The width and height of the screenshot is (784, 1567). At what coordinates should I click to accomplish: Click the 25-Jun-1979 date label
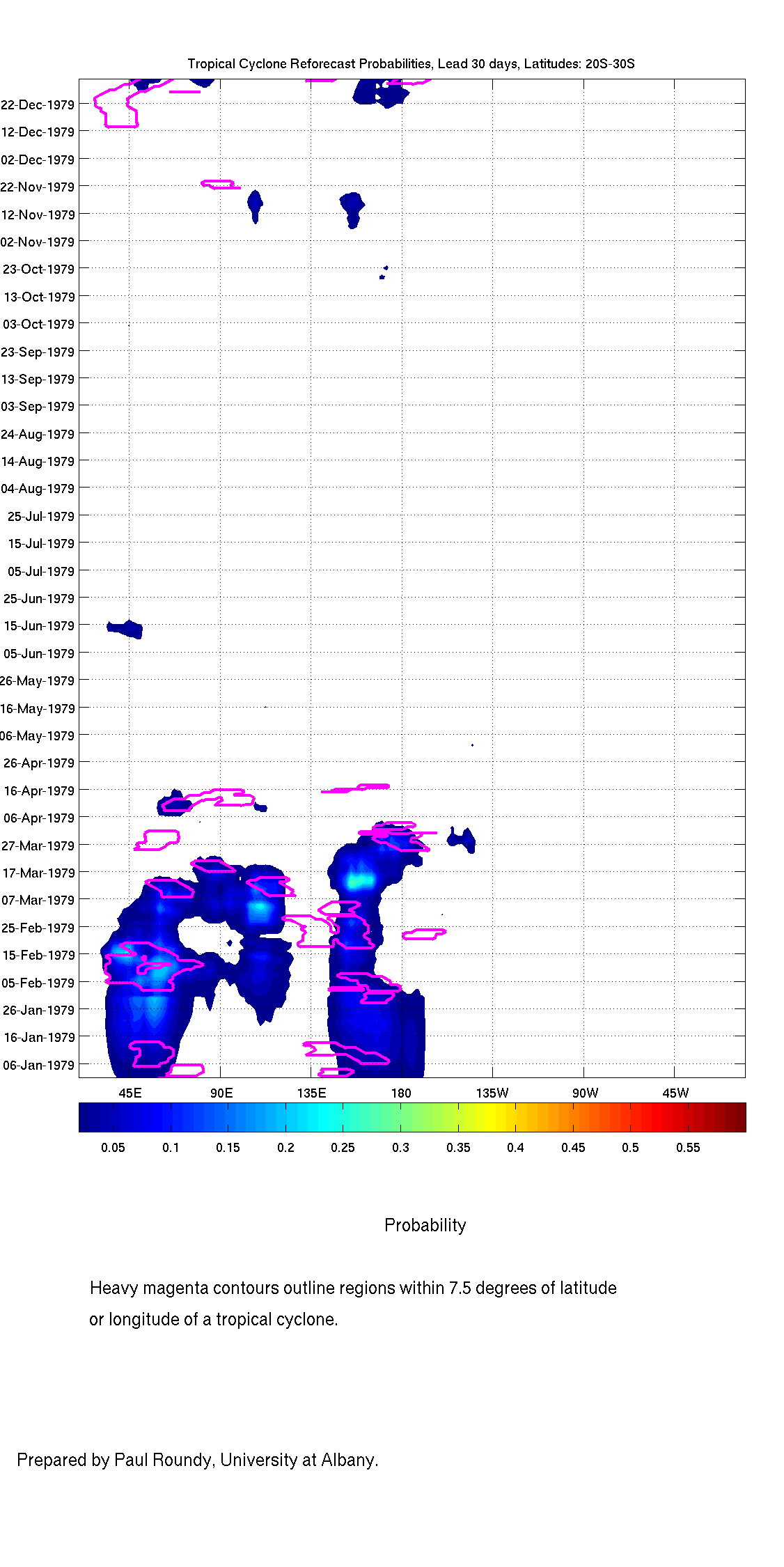(38, 599)
